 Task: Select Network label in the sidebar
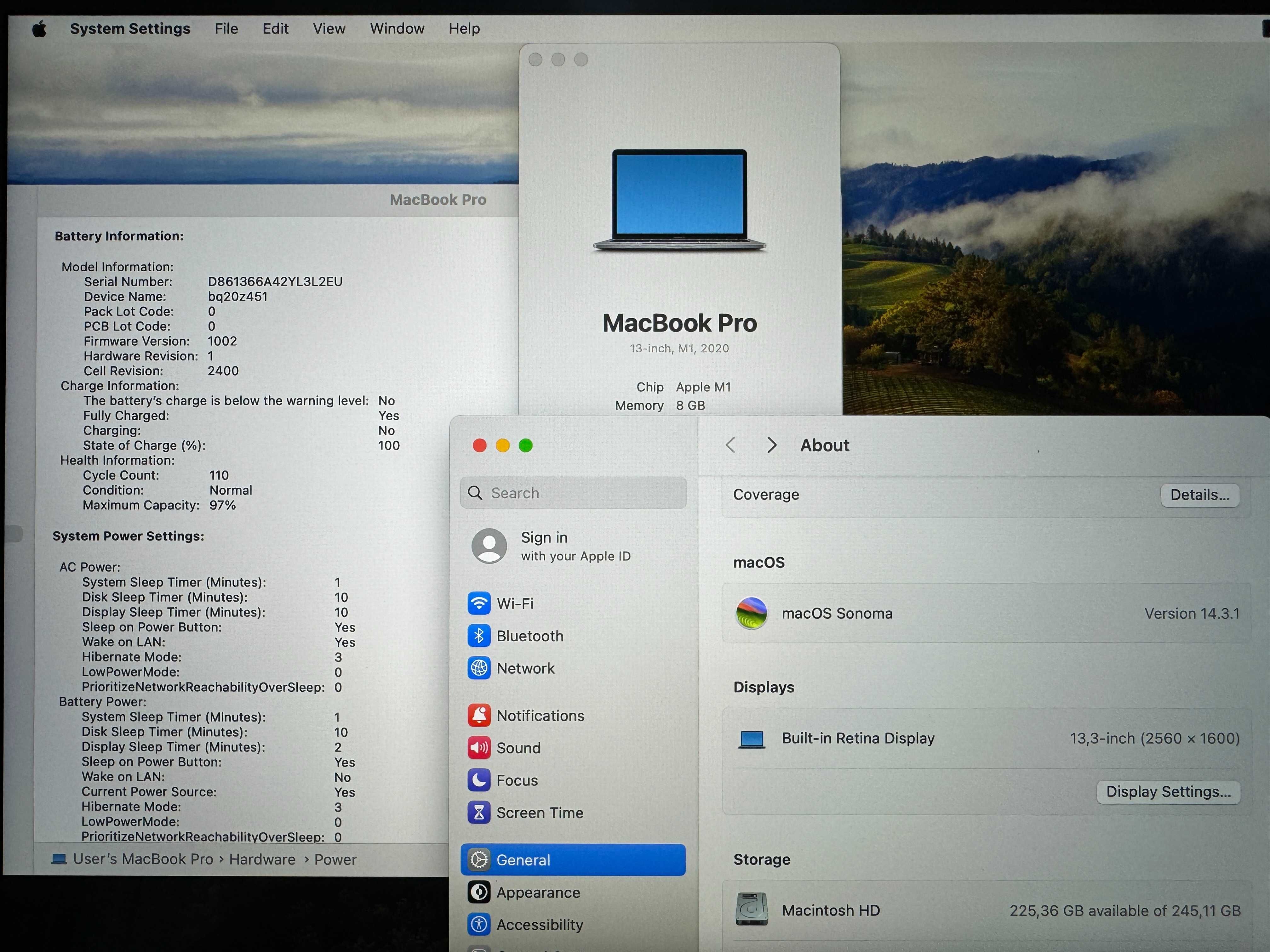525,668
